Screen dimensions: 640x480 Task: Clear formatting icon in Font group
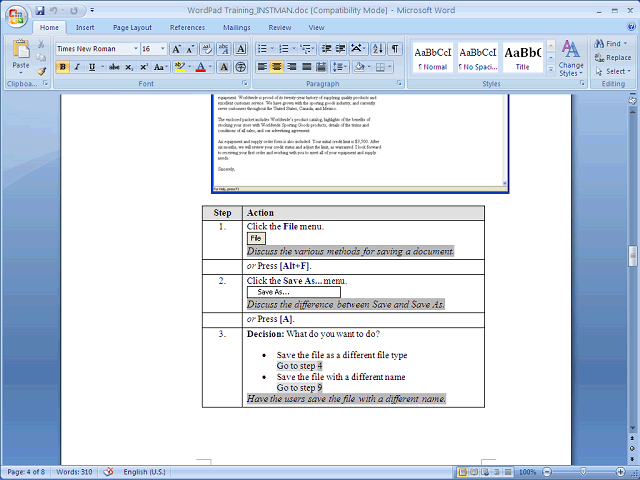click(207, 49)
